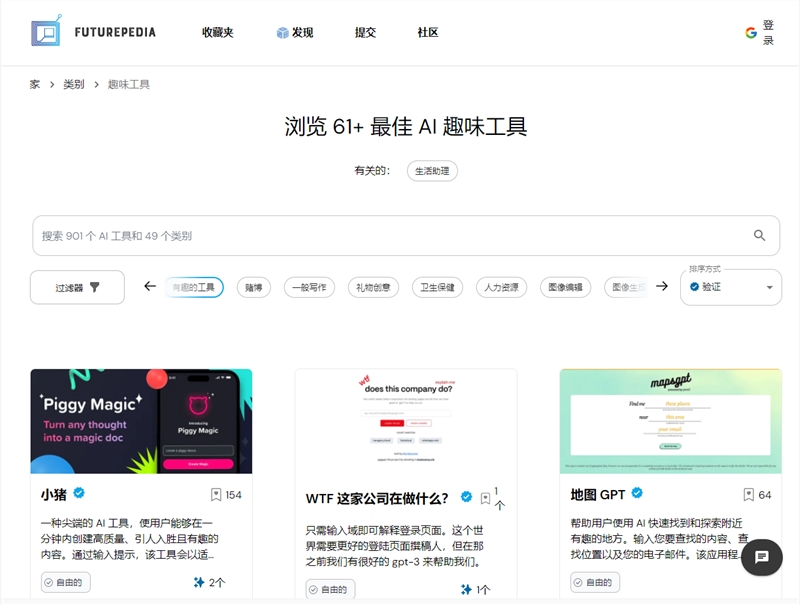Open the floating chat bubble icon
800x605 pixels.
click(761, 557)
